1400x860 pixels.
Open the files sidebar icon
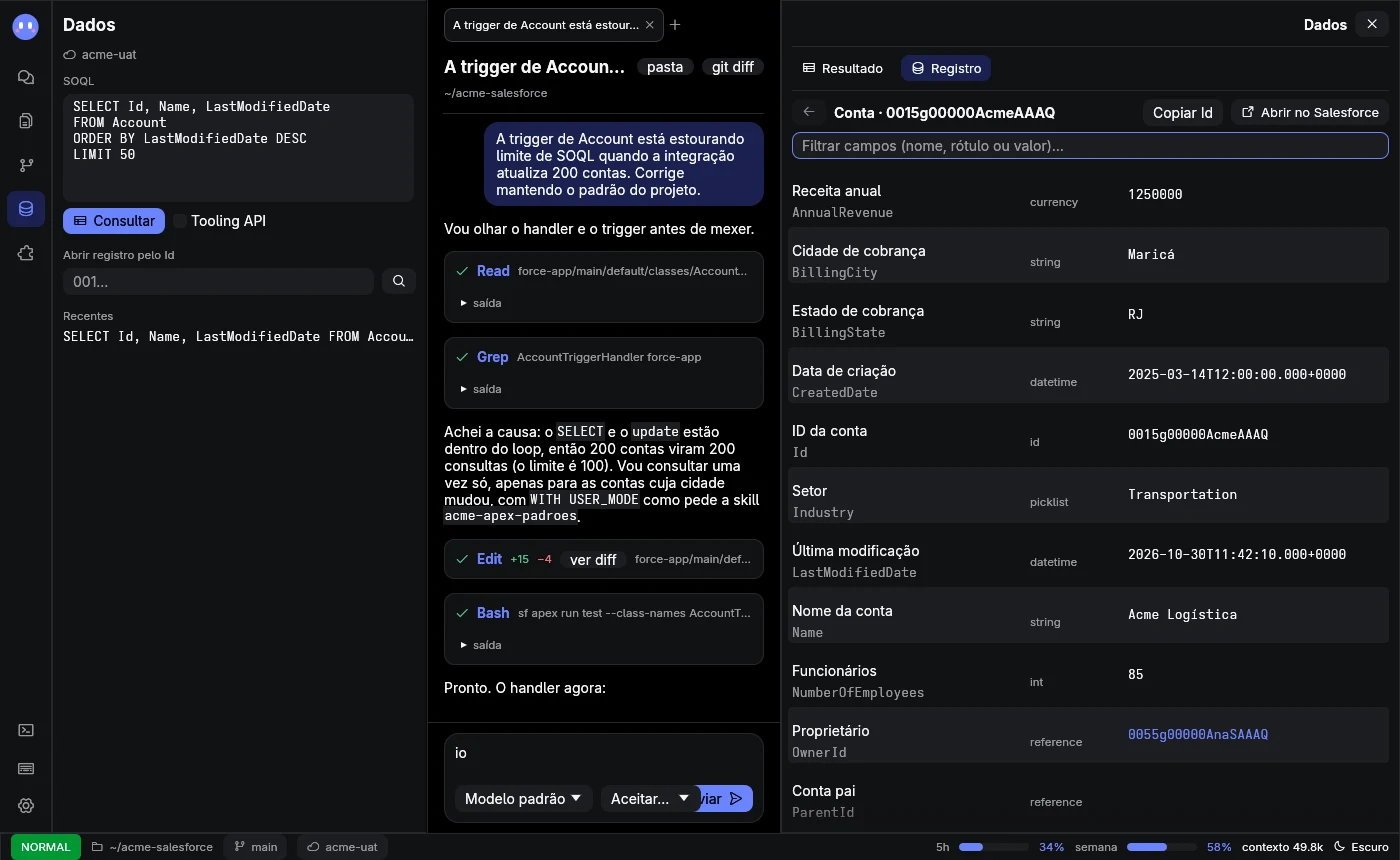[26, 121]
